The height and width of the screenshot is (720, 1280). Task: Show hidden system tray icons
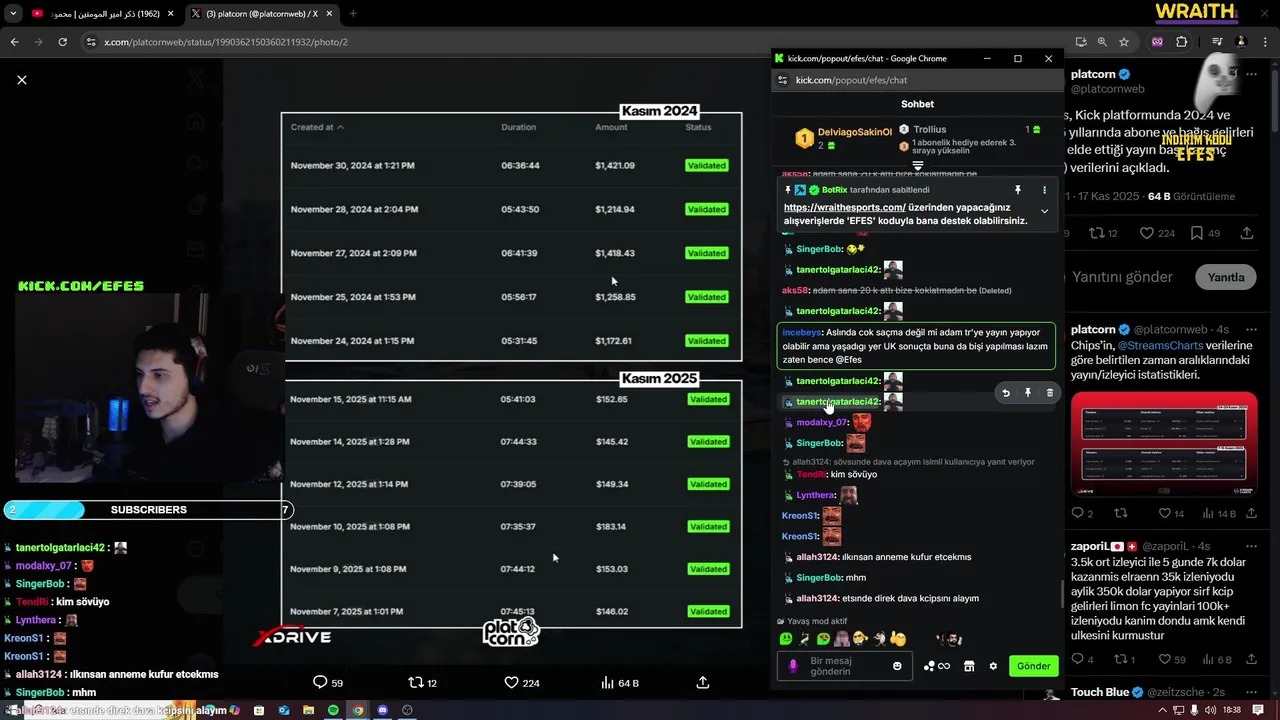pyautogui.click(x=1162, y=710)
